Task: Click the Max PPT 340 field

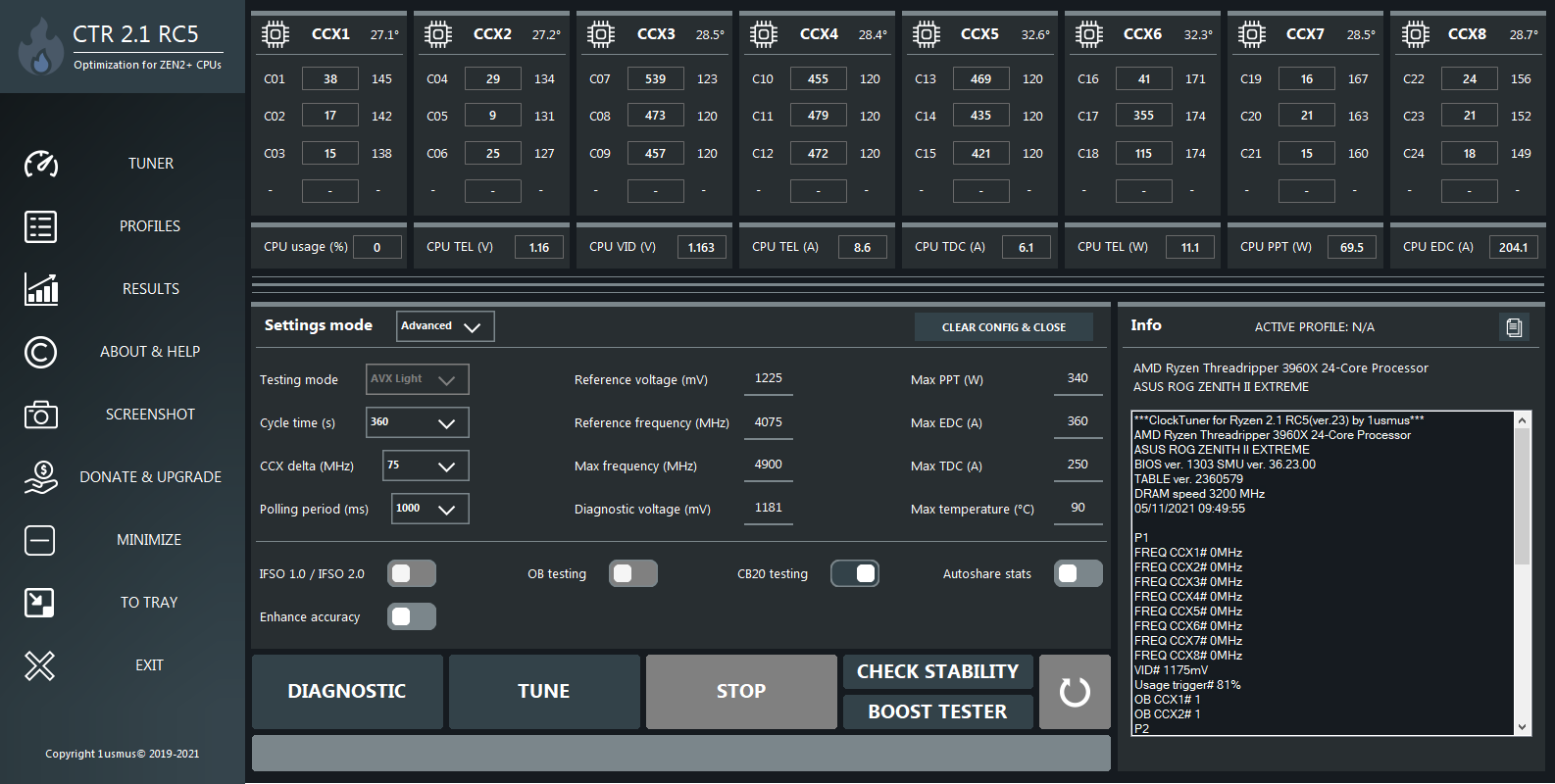Action: [1078, 379]
